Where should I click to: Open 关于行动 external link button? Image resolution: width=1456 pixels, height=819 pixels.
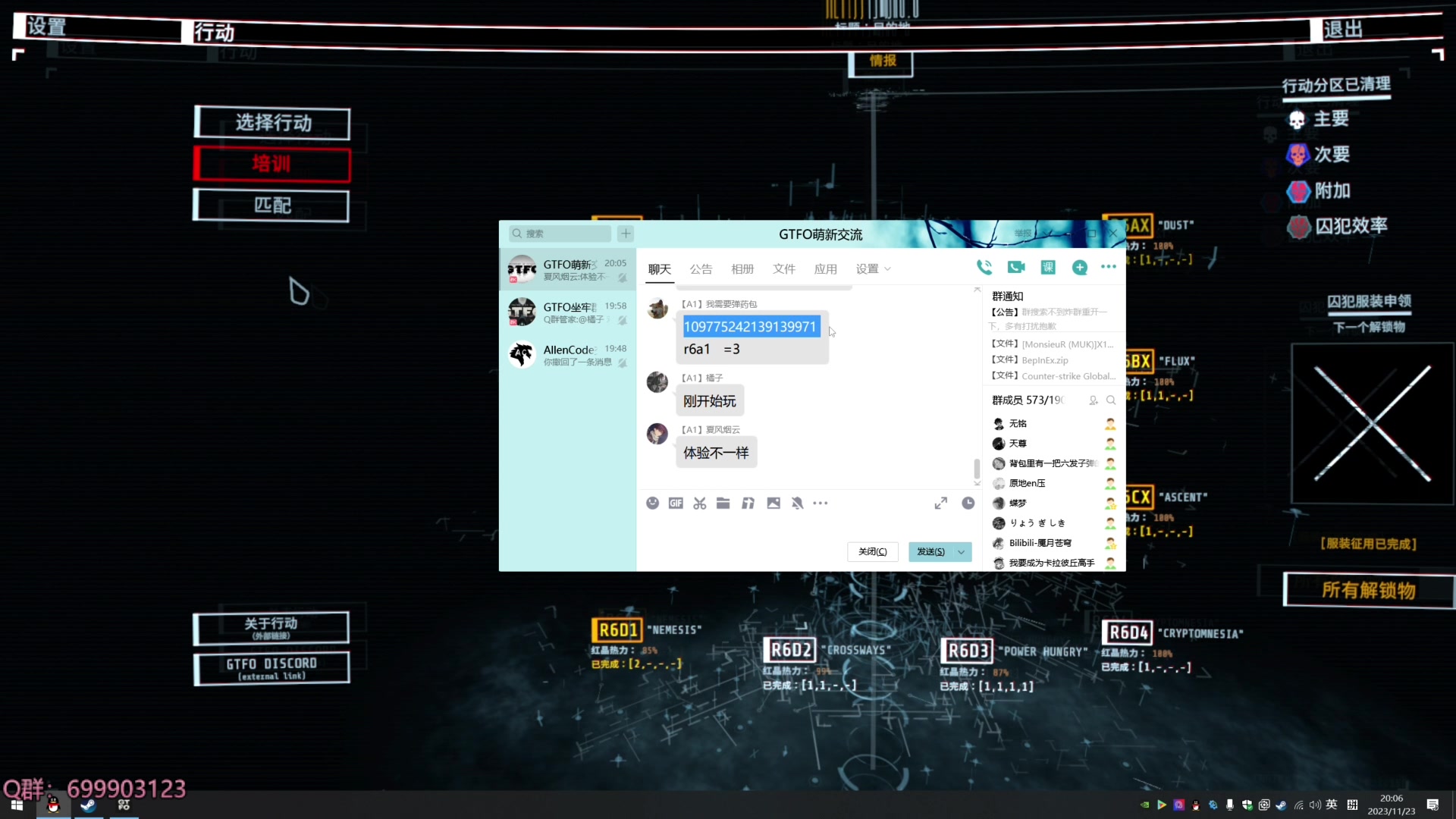point(271,628)
